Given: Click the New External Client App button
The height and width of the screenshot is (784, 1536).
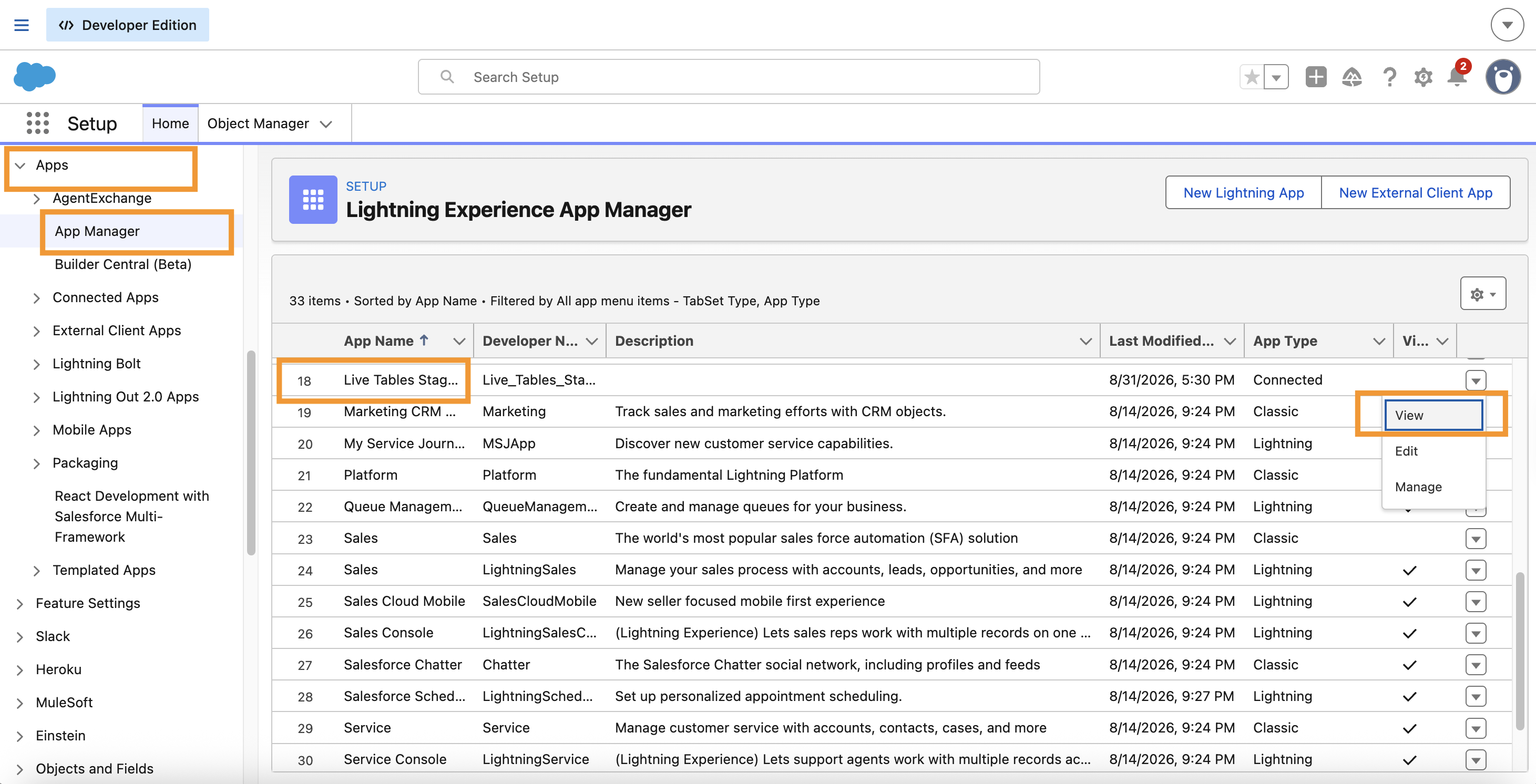Looking at the screenshot, I should 1415,192.
